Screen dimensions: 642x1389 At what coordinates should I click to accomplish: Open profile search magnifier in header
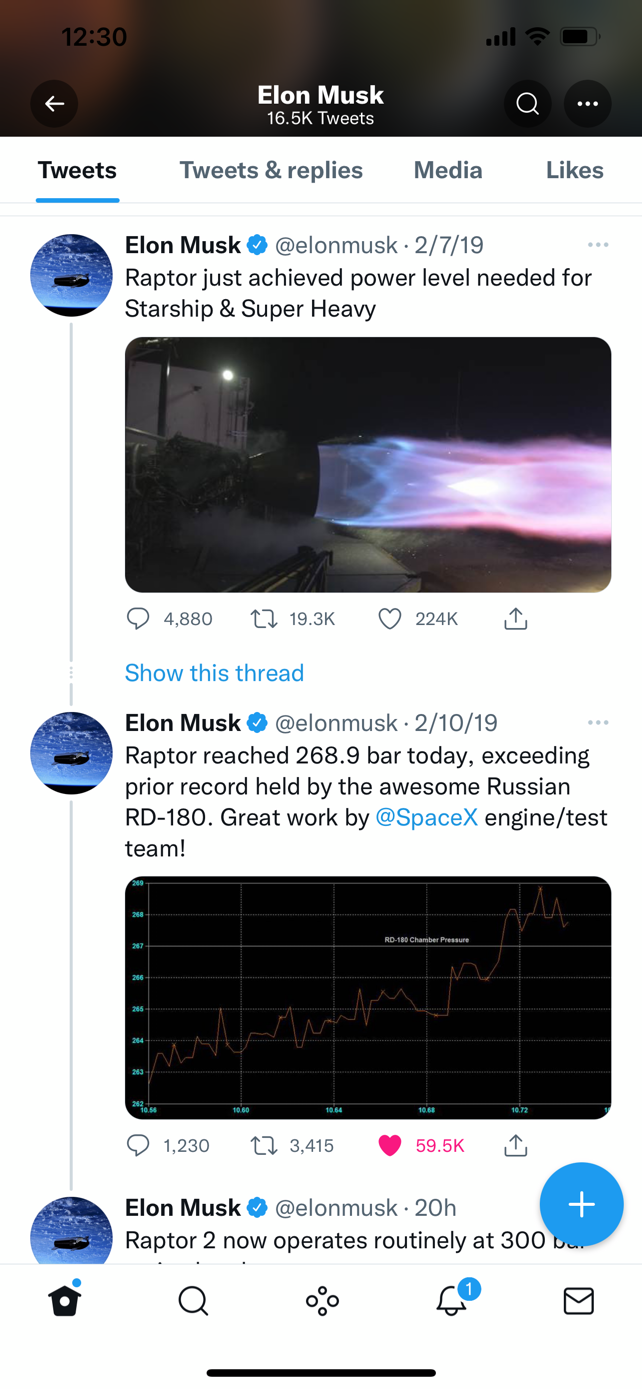click(527, 104)
